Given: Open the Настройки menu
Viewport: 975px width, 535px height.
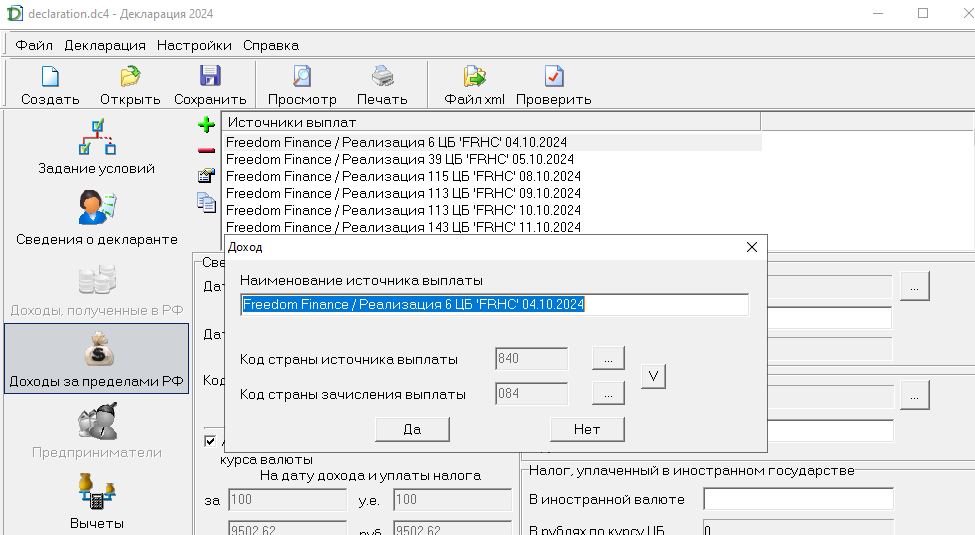Looking at the screenshot, I should (194, 45).
